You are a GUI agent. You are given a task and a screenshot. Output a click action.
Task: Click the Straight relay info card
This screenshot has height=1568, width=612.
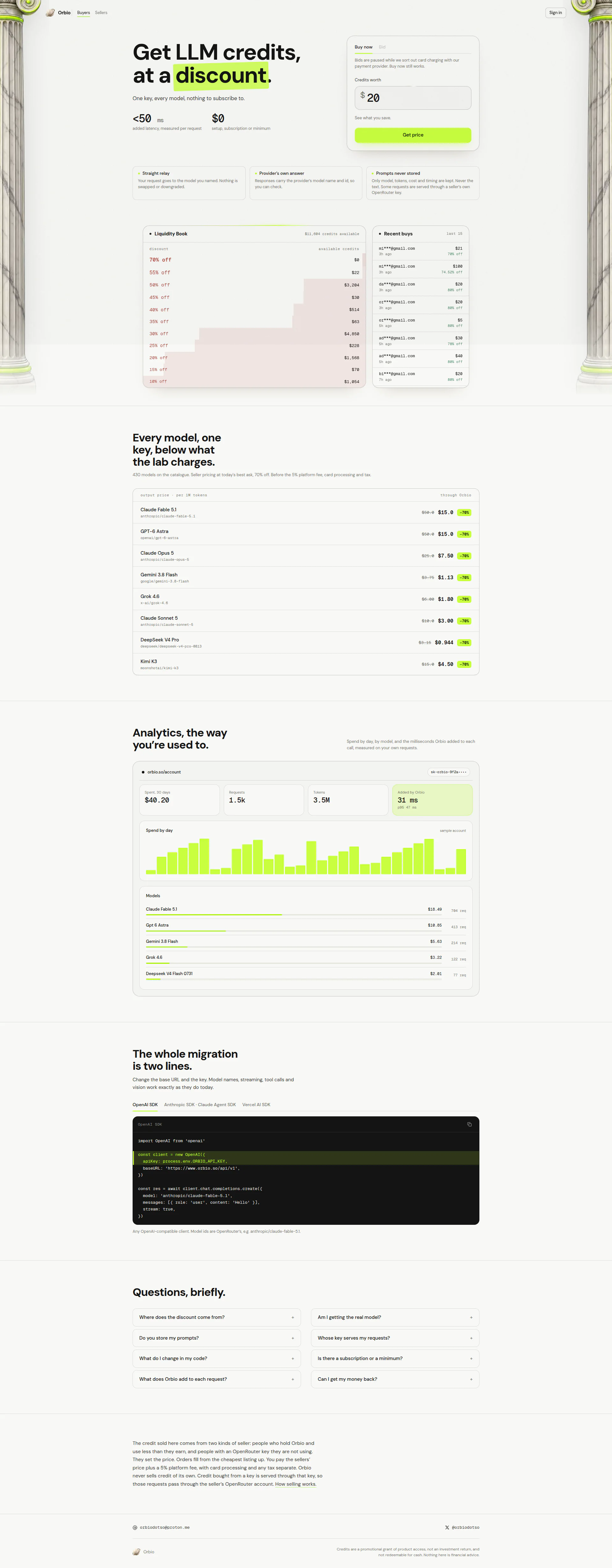[x=189, y=183]
